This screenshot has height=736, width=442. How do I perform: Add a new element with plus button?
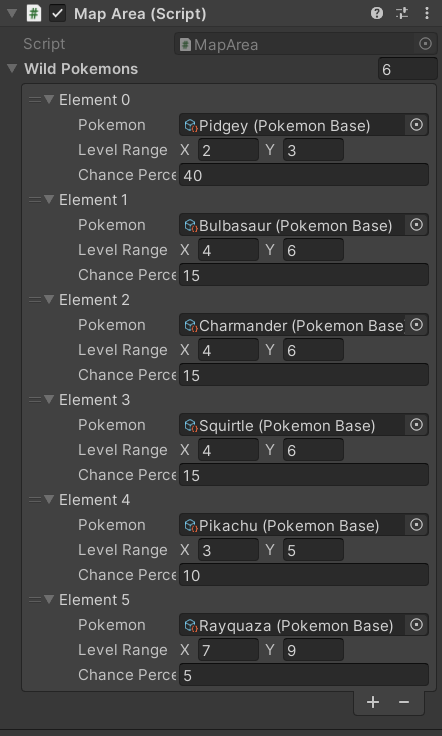pyautogui.click(x=373, y=702)
